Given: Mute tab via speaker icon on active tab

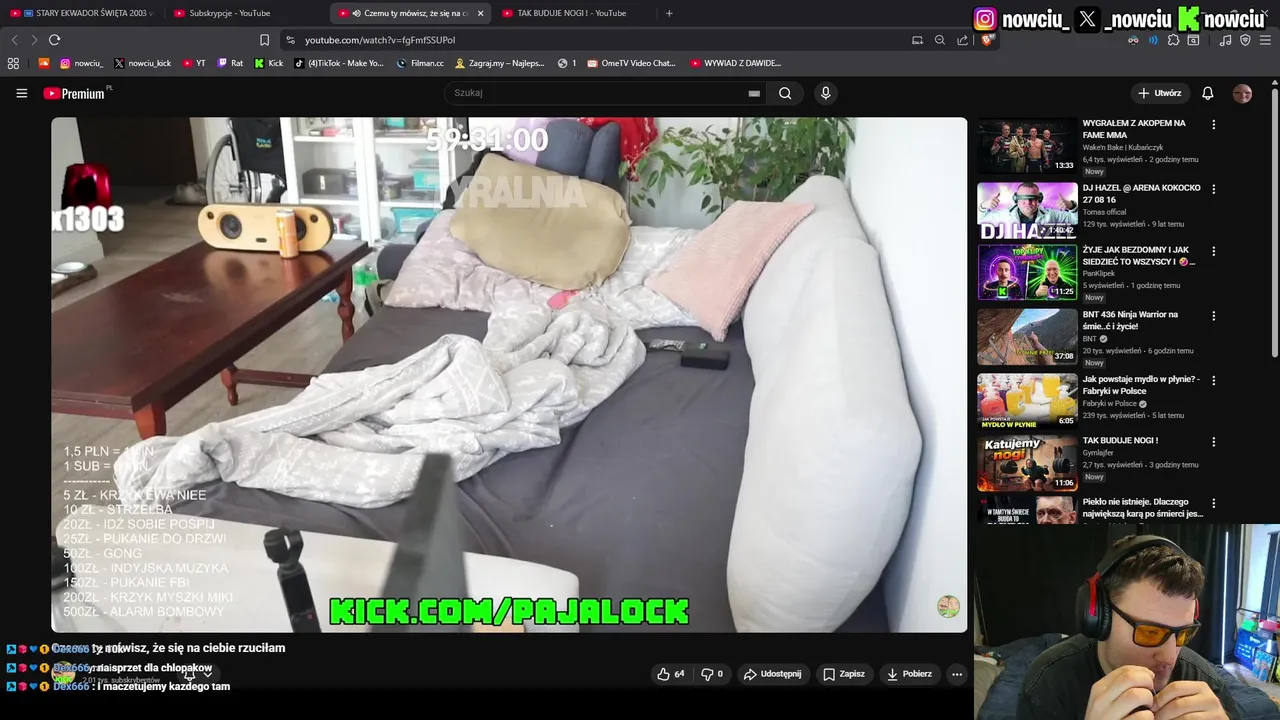Looking at the screenshot, I should [357, 13].
